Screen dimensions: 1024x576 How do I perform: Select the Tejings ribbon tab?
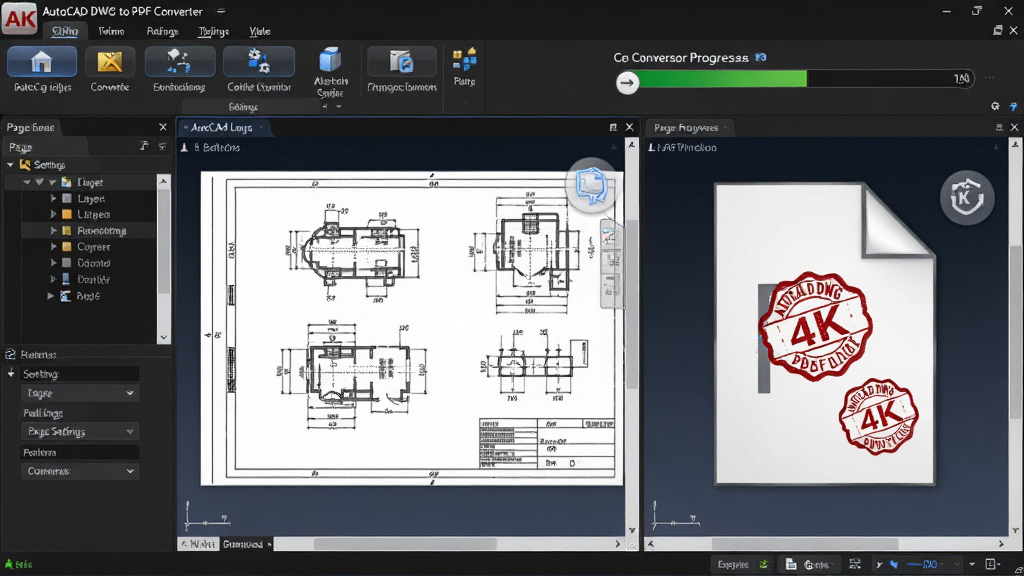point(214,31)
